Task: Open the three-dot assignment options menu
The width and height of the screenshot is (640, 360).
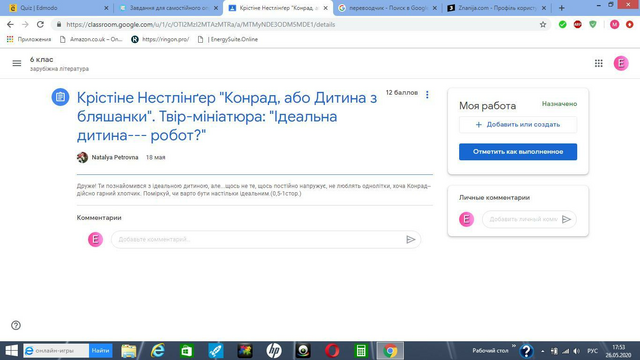Action: pyautogui.click(x=427, y=94)
